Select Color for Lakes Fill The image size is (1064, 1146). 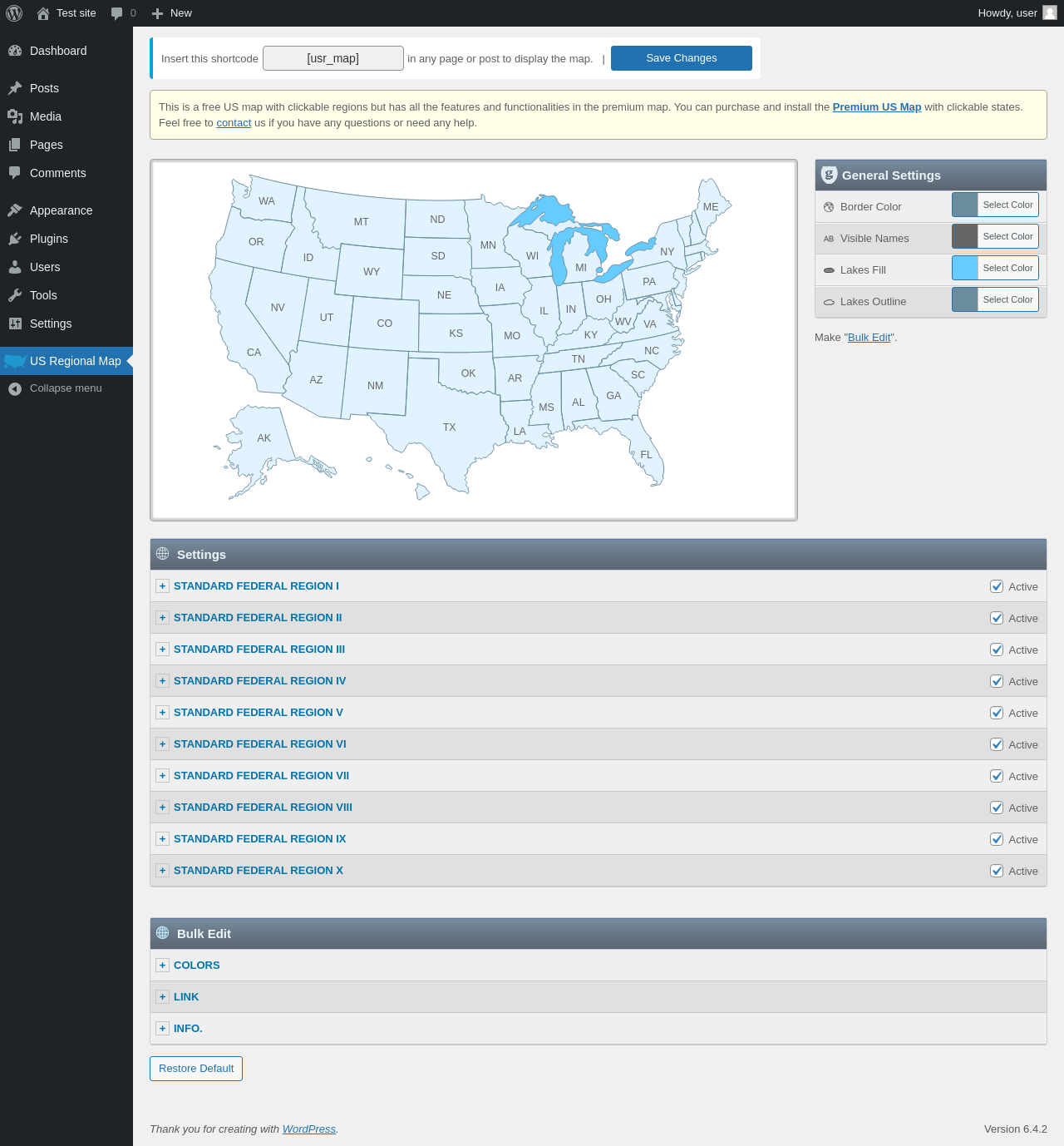click(x=995, y=268)
